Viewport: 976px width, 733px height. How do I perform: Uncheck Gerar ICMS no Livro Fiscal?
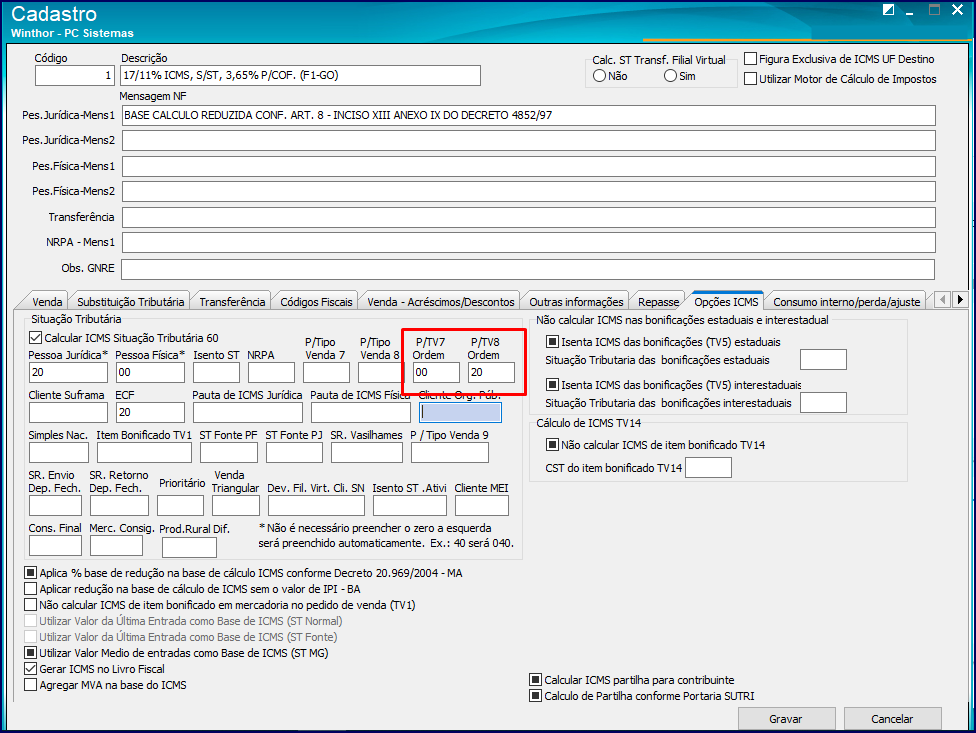tap(30, 669)
